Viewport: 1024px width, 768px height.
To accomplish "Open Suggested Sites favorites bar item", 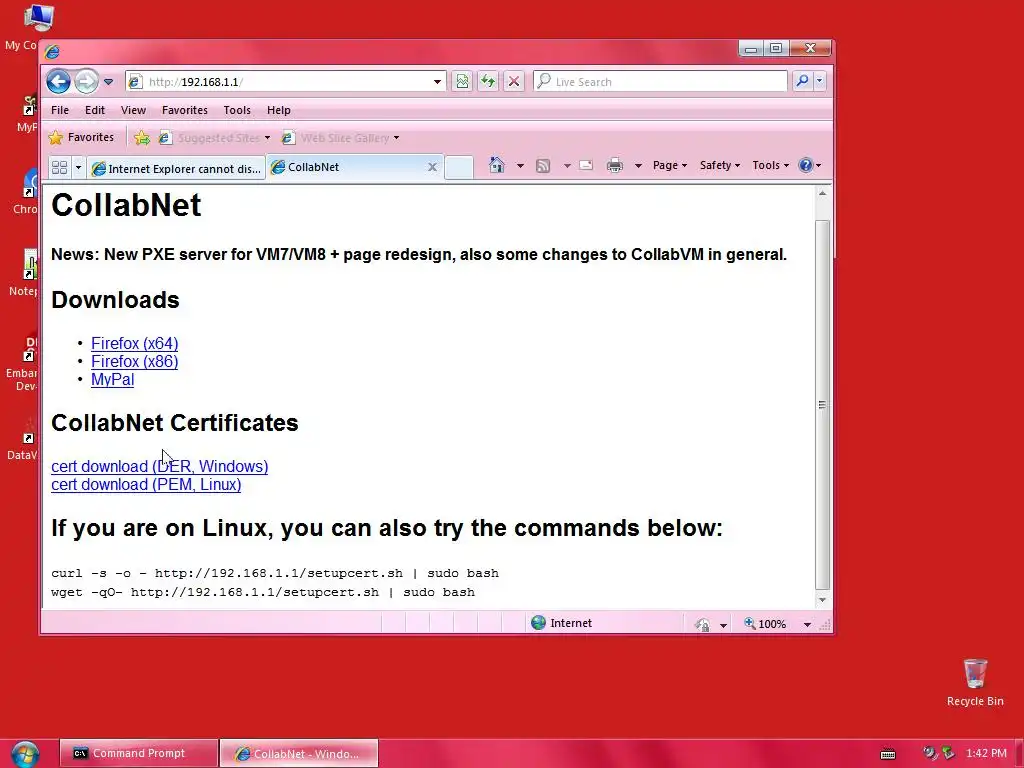I will pos(215,138).
